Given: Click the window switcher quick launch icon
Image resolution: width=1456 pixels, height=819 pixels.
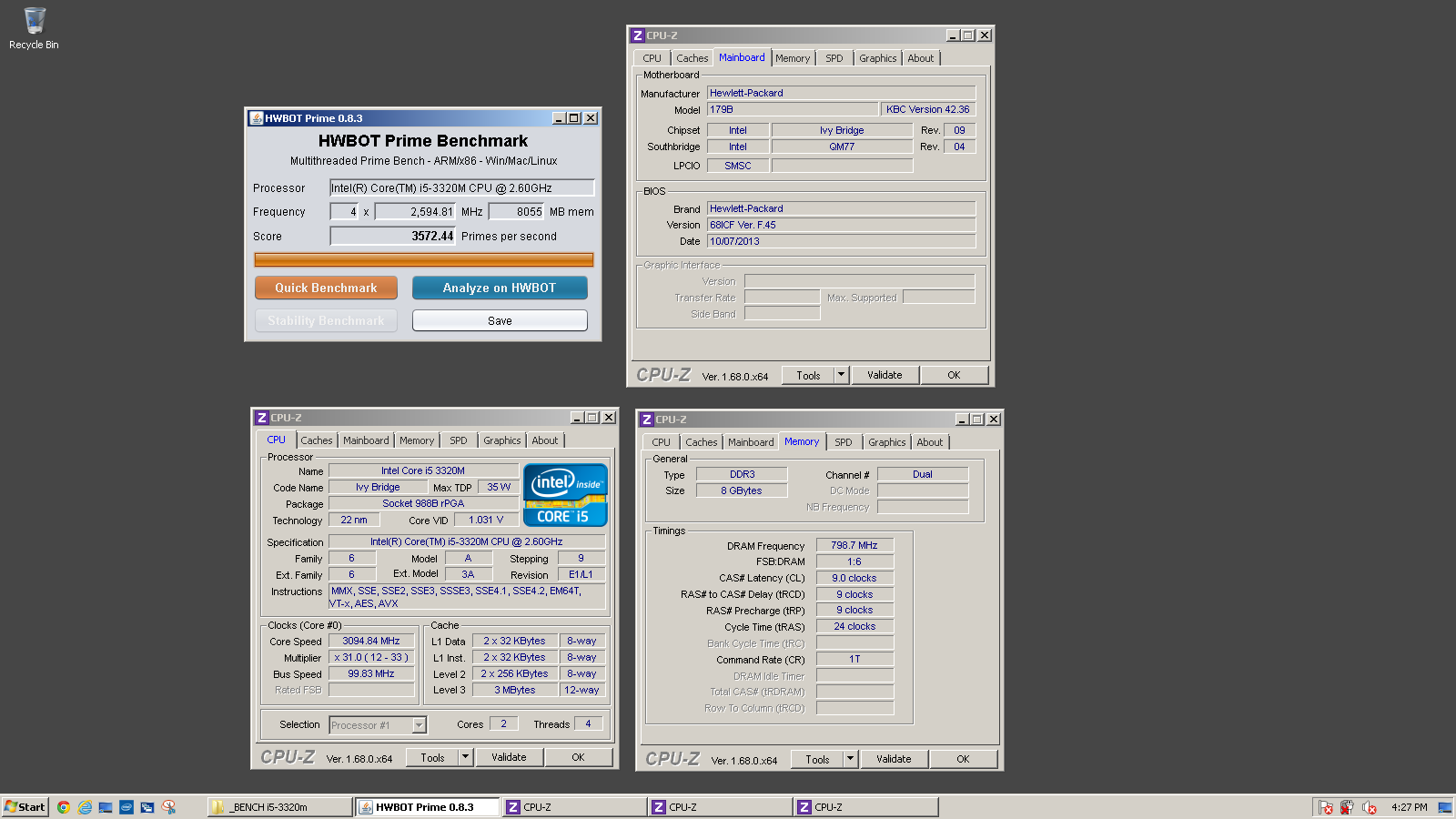Looking at the screenshot, I should (147, 807).
